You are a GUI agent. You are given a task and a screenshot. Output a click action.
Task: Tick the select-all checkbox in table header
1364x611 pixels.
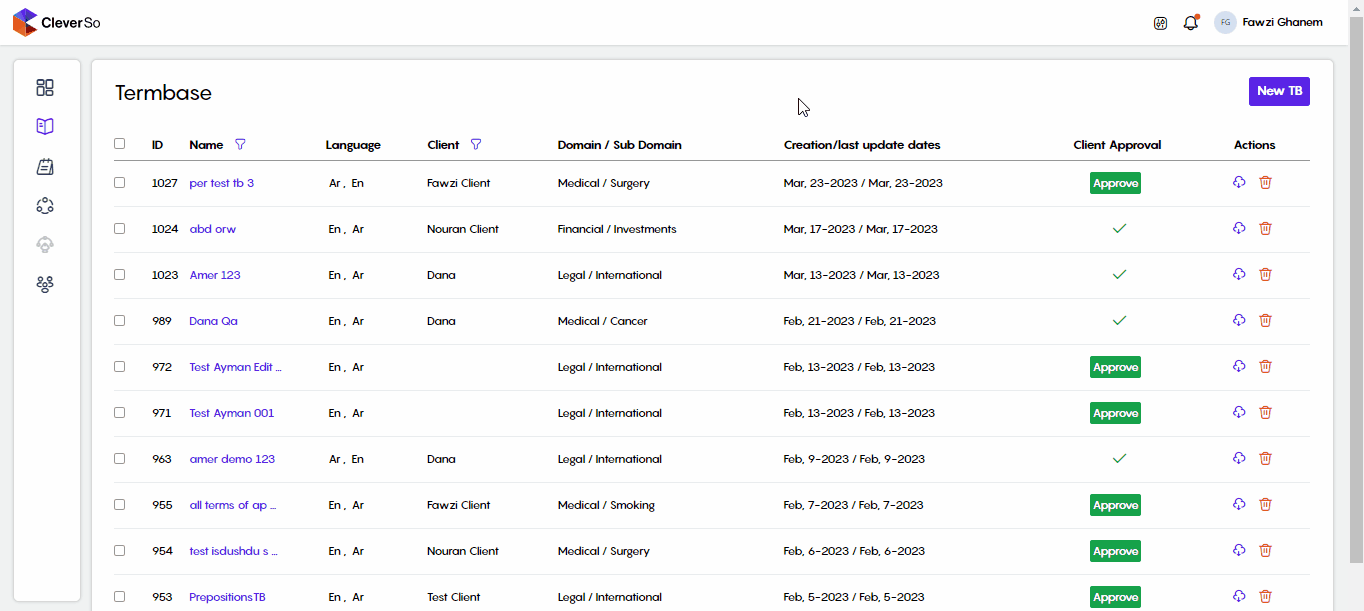120,144
